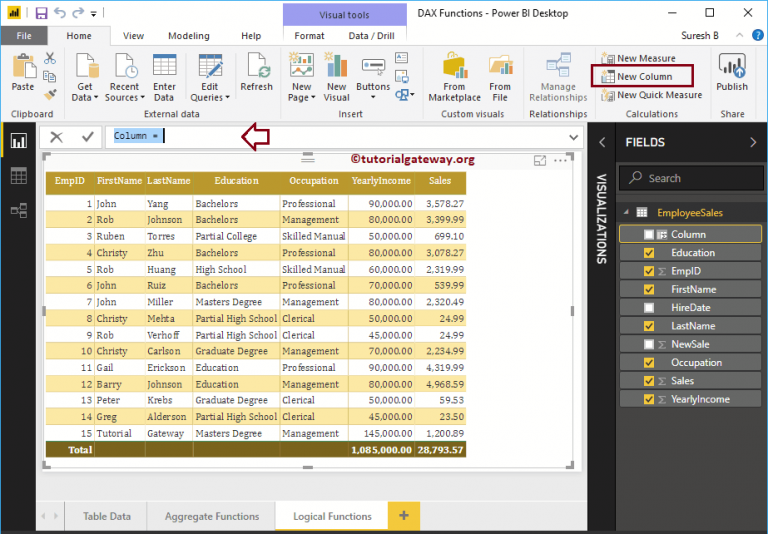Uncheck the LastName field checkbox
This screenshot has height=534, width=768.
[649, 326]
